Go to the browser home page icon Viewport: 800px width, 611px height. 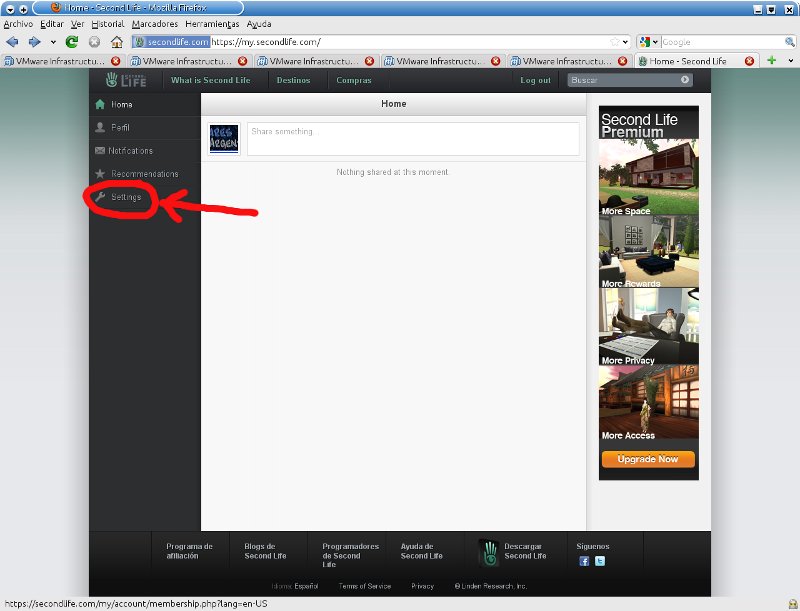[117, 42]
